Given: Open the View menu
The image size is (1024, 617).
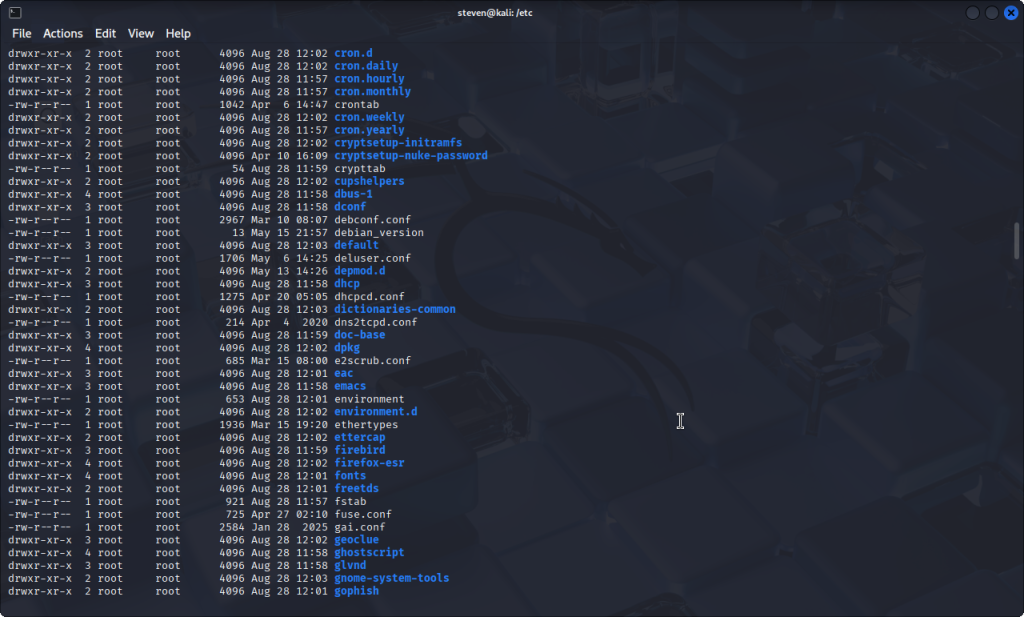Looking at the screenshot, I should coord(141,33).
